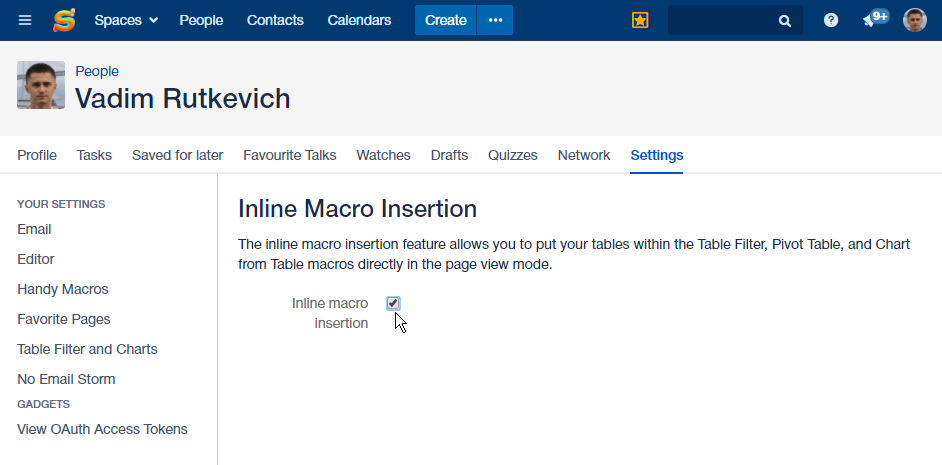Screen dimensions: 942x465
Task: Click the Create ellipsis more options button
Action: (x=495, y=20)
